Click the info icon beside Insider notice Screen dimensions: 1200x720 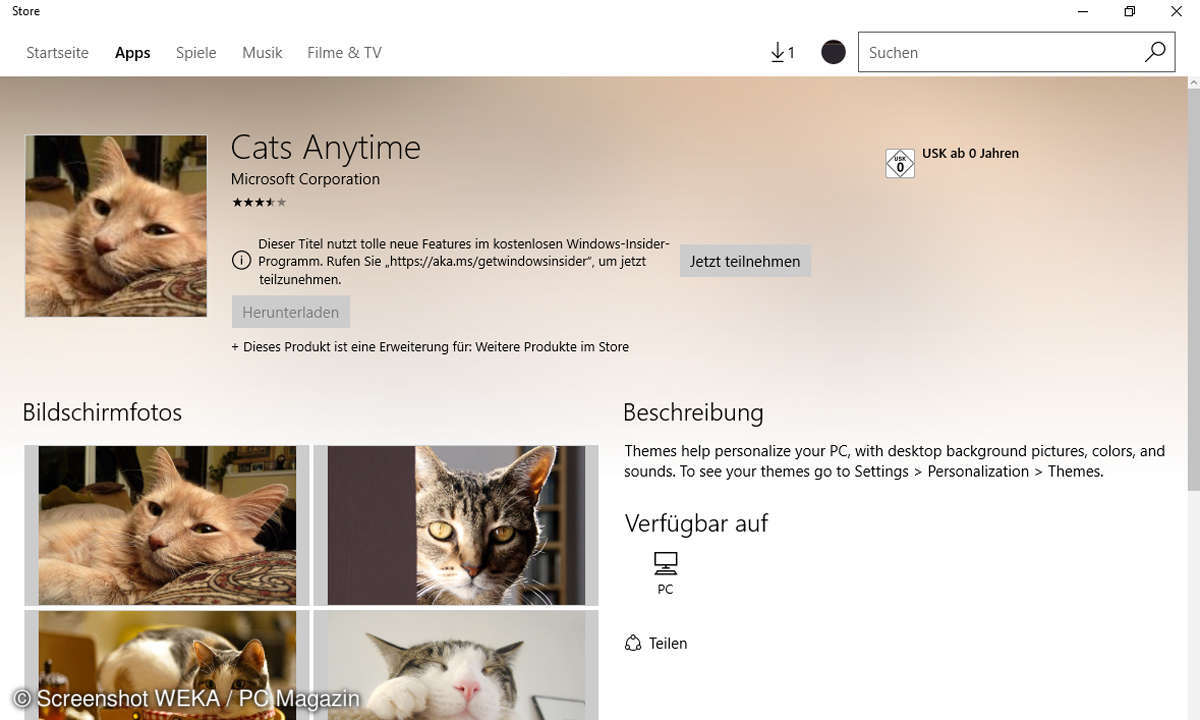(x=241, y=261)
